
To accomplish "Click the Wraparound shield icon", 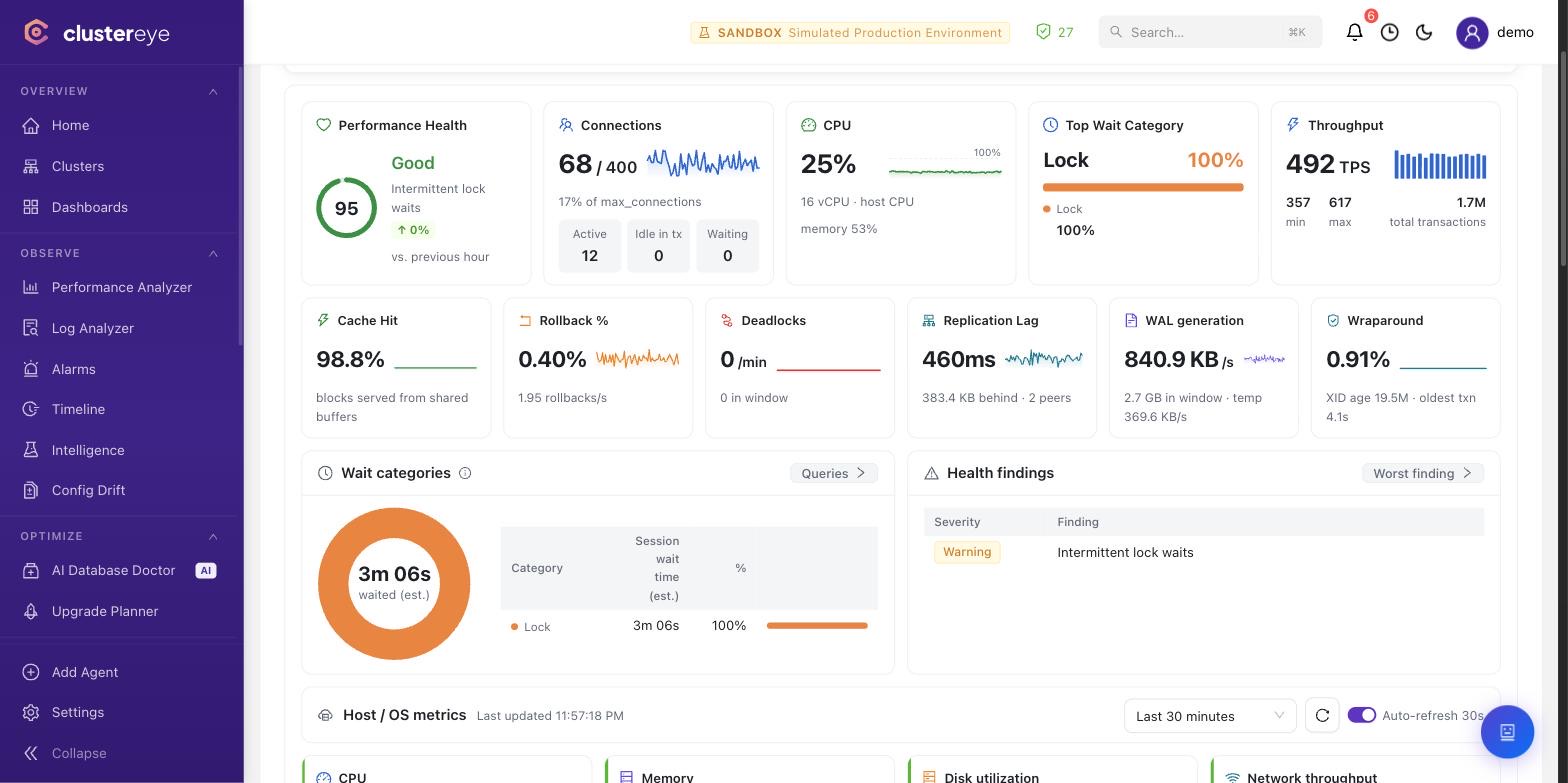I will point(1333,320).
